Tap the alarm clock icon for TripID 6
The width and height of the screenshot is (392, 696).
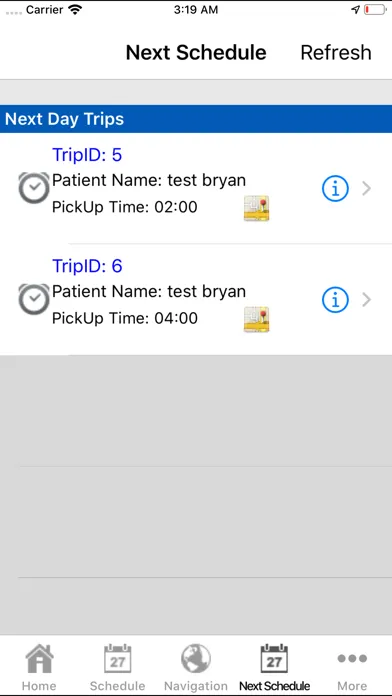click(x=34, y=300)
